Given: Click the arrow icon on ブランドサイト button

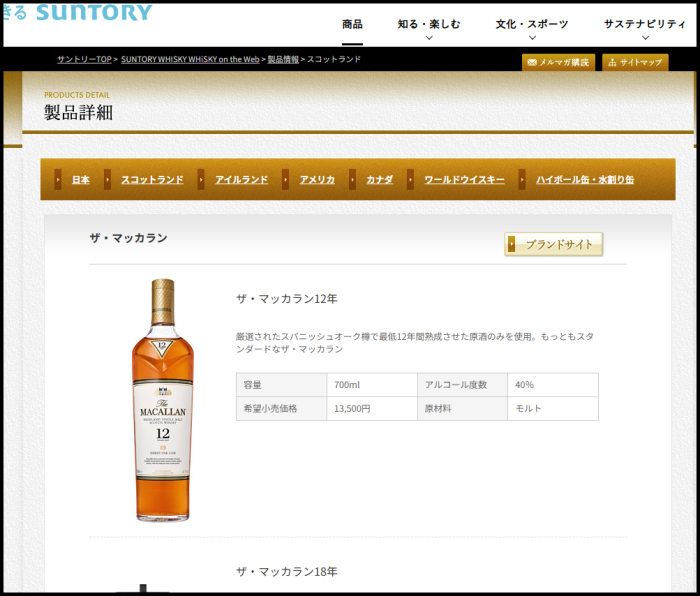Looking at the screenshot, I should point(512,244).
